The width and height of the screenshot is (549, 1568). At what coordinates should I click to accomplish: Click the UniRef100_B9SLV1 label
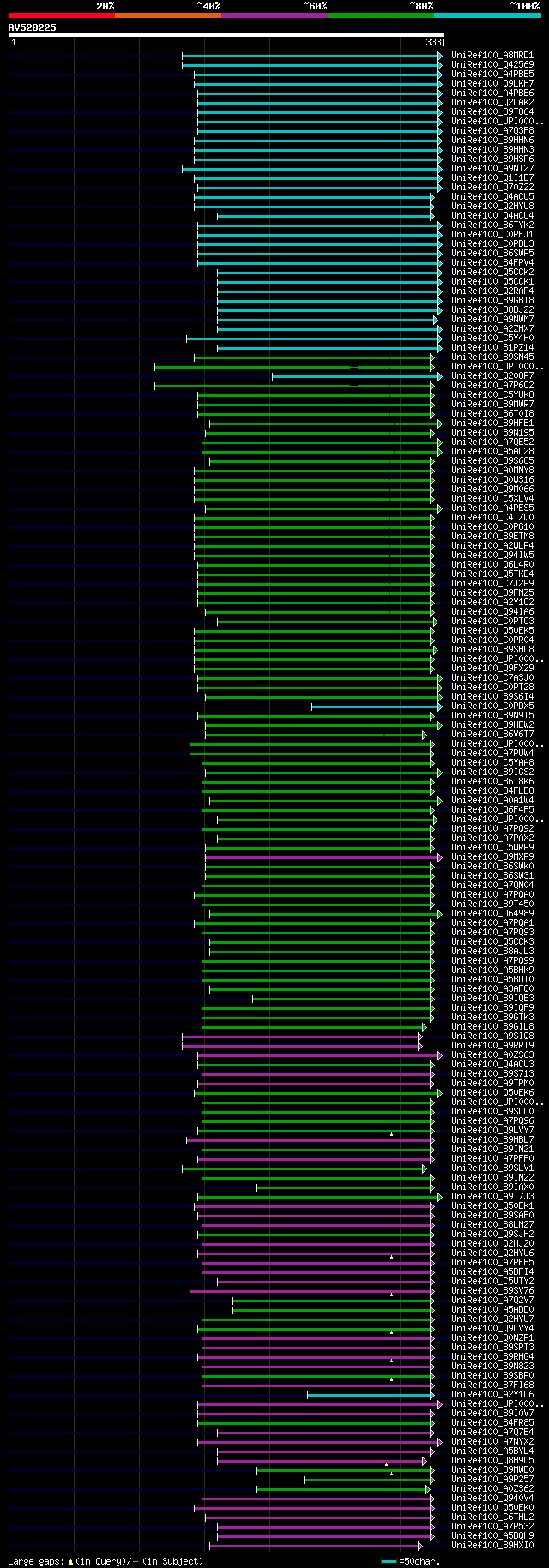(492, 1168)
